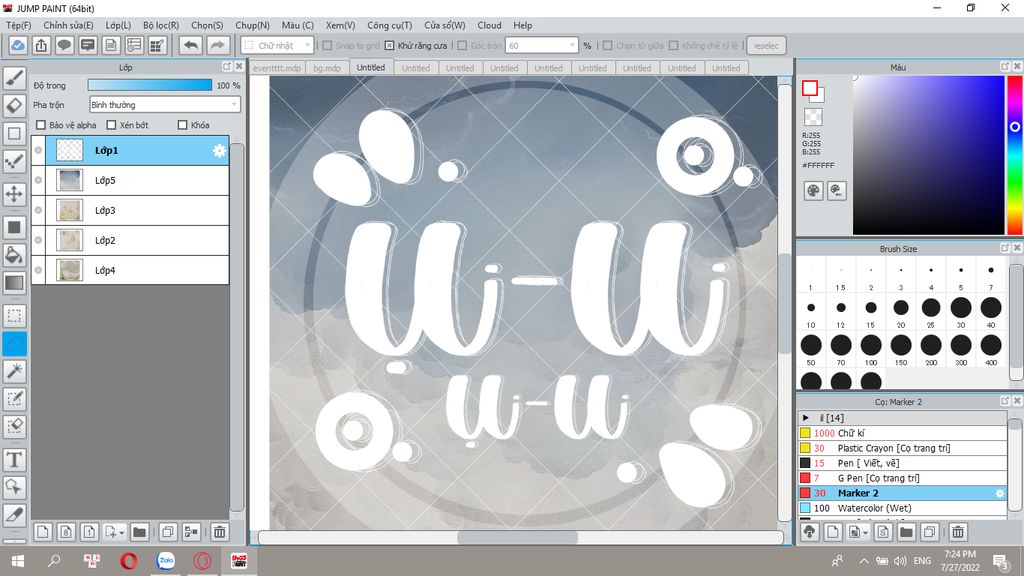Download brushes via cloud icon in brush panel

click(x=809, y=532)
